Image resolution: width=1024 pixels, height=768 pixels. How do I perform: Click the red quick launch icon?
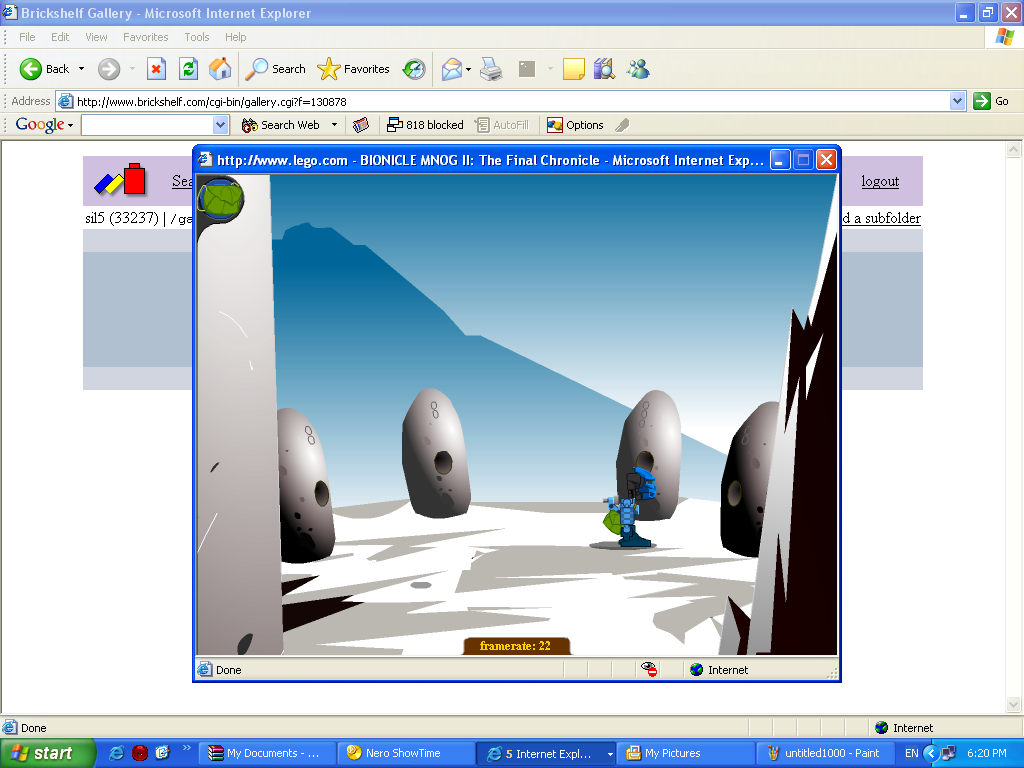(140, 753)
